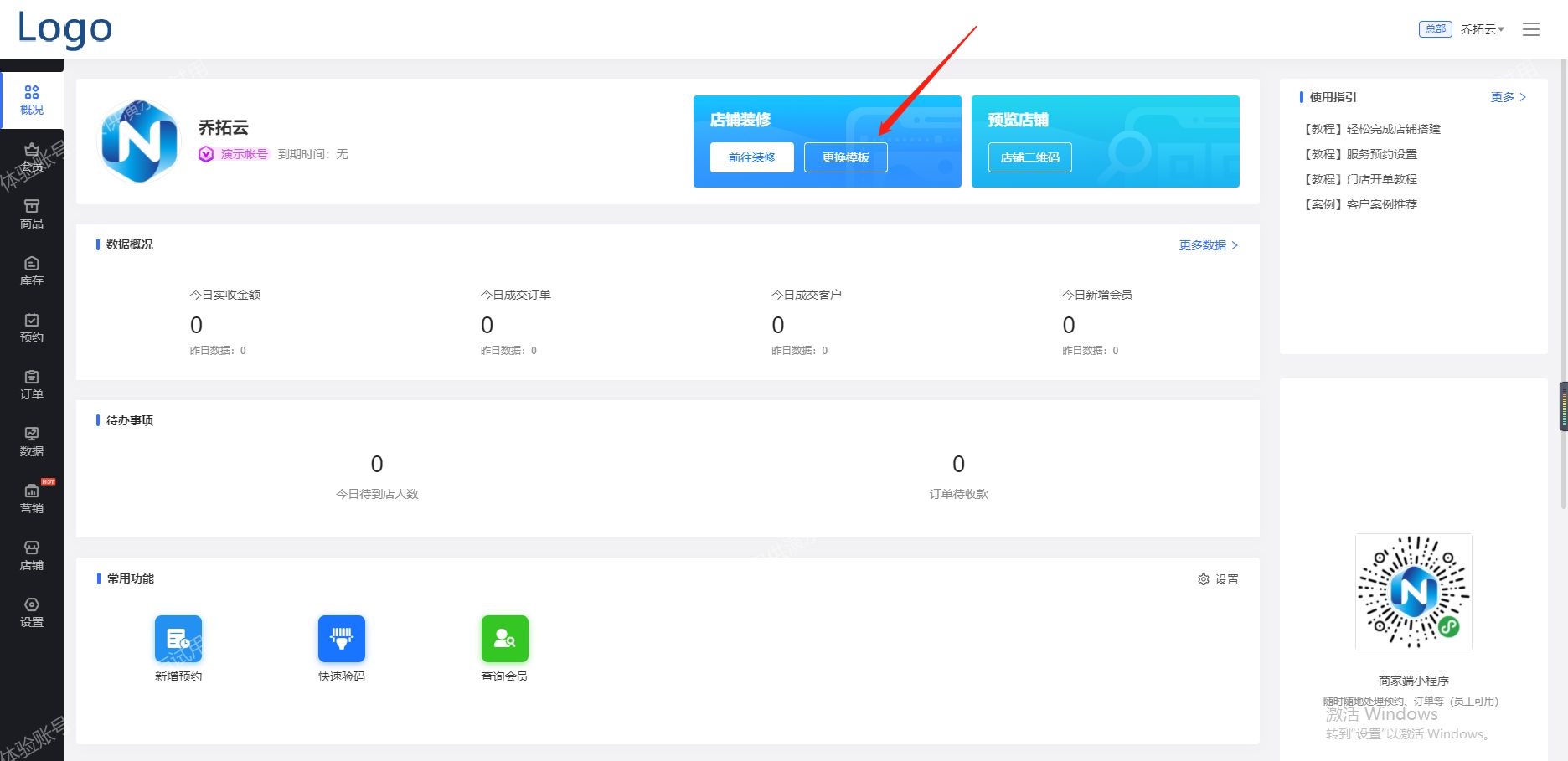
Task: Click the 新增预约 shortcut icon
Action: click(178, 639)
